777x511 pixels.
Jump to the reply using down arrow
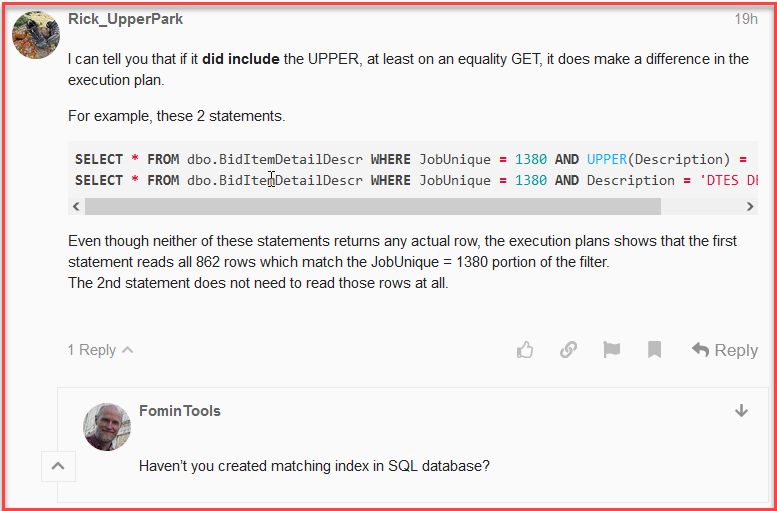point(741,411)
